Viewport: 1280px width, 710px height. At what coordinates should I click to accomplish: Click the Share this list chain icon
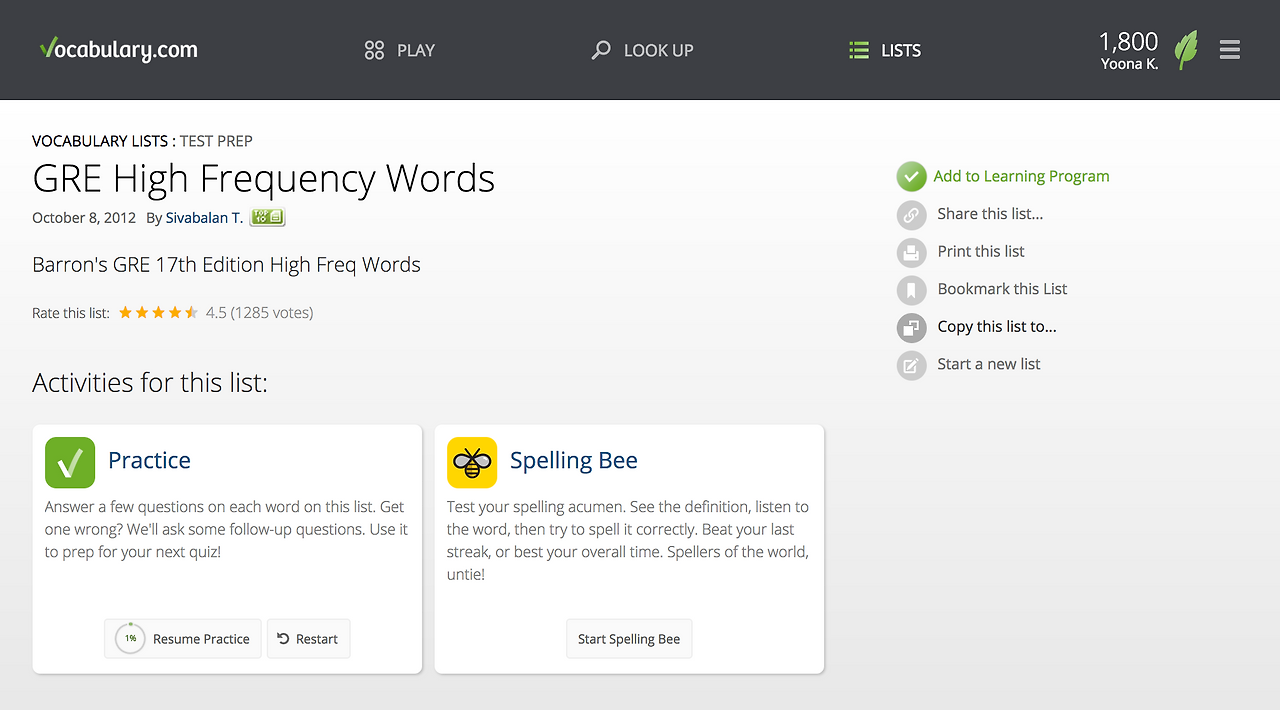click(911, 214)
